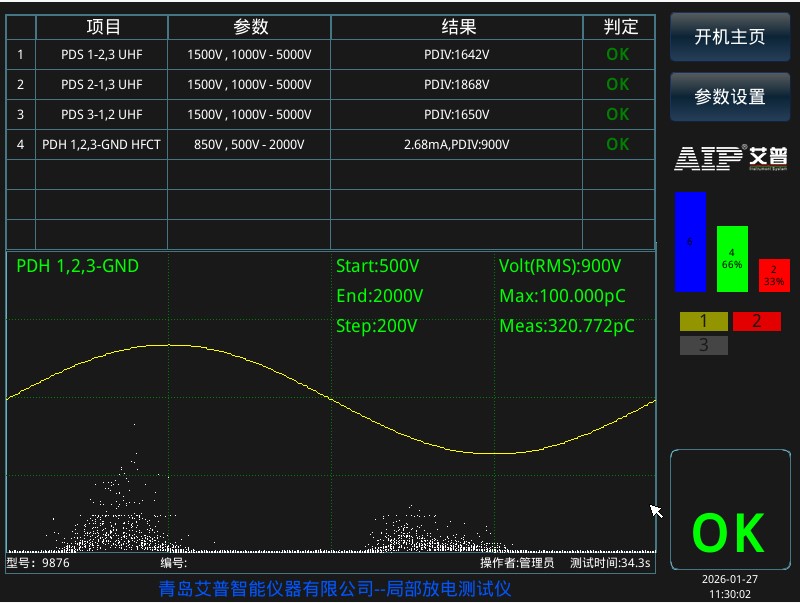Click the PDIV:1868V result cell
Viewport: 800px width, 603px height.
coord(457,85)
